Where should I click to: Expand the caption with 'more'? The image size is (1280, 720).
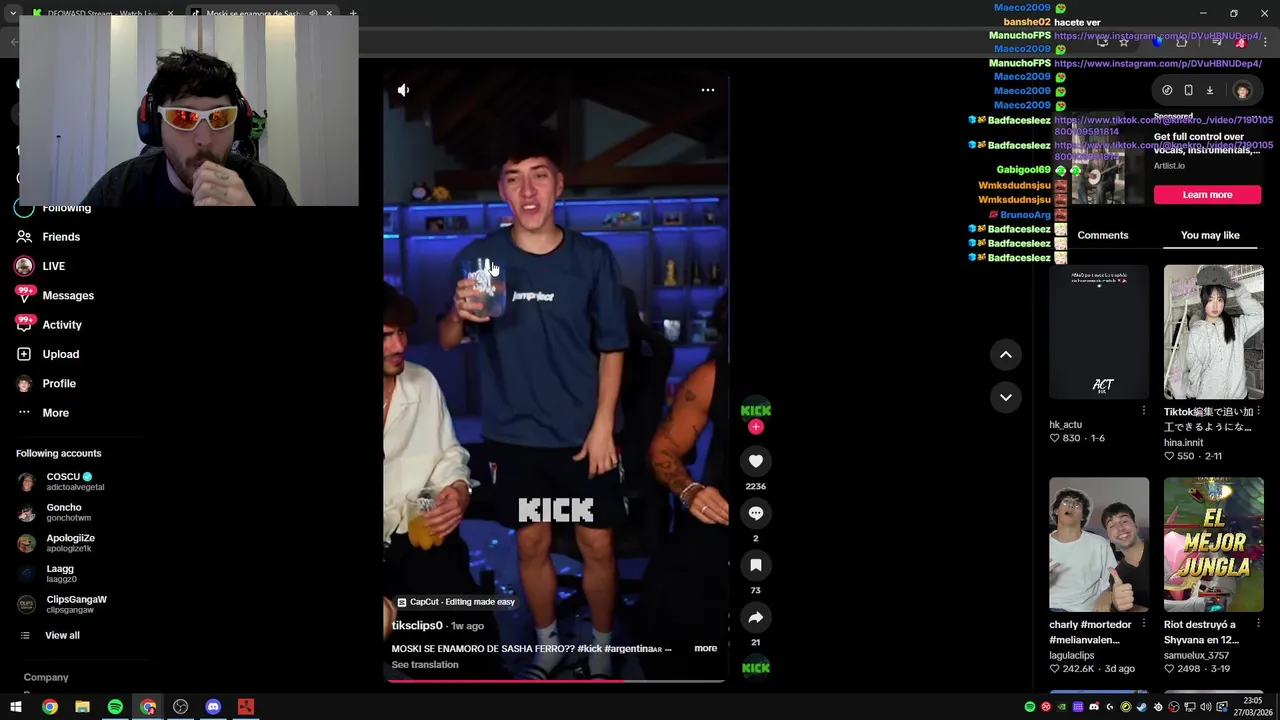click(x=705, y=648)
